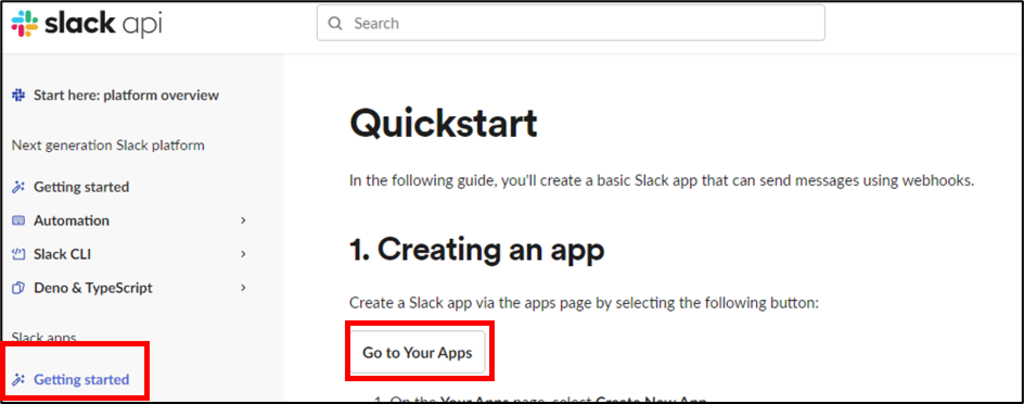Click the wand icon under Slack apps
The height and width of the screenshot is (404, 1024).
coord(18,379)
